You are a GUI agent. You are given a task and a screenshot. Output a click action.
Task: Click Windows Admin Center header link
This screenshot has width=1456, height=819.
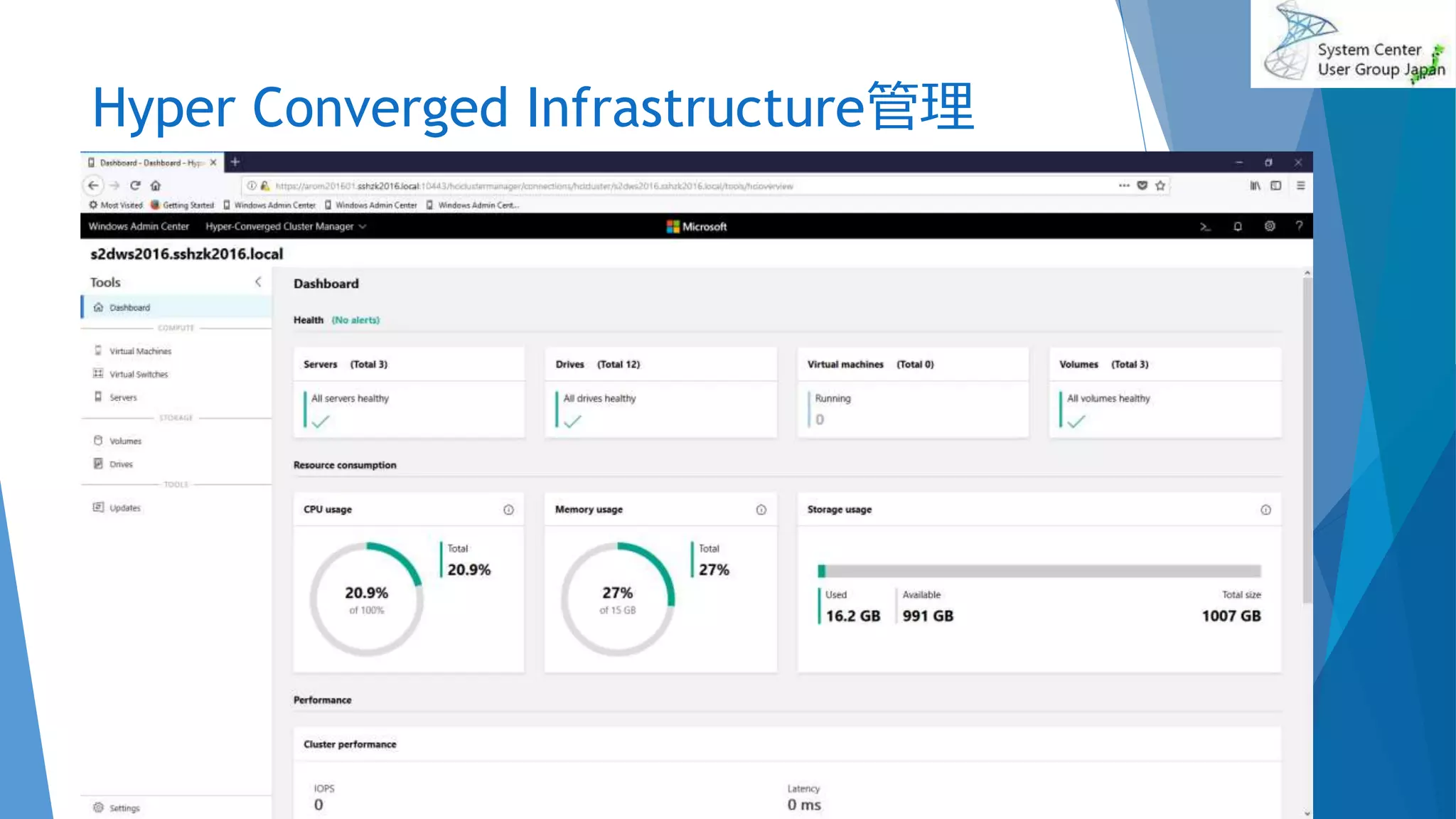click(x=139, y=227)
